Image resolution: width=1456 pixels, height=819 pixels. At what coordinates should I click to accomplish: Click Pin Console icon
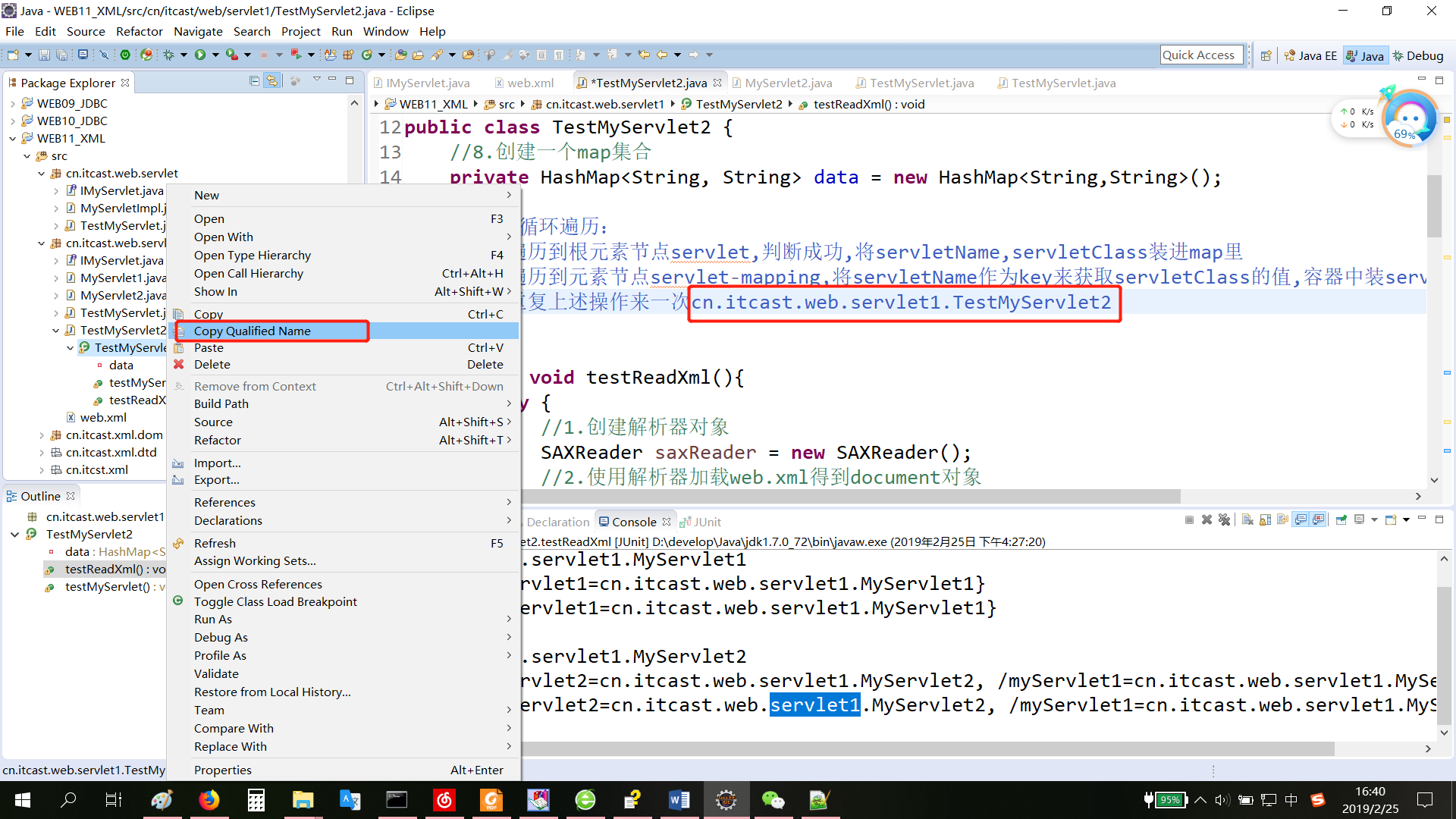point(1341,519)
